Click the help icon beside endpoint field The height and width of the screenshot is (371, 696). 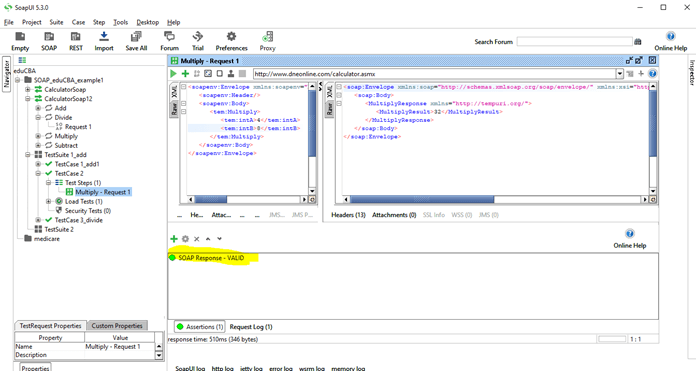tap(652, 74)
